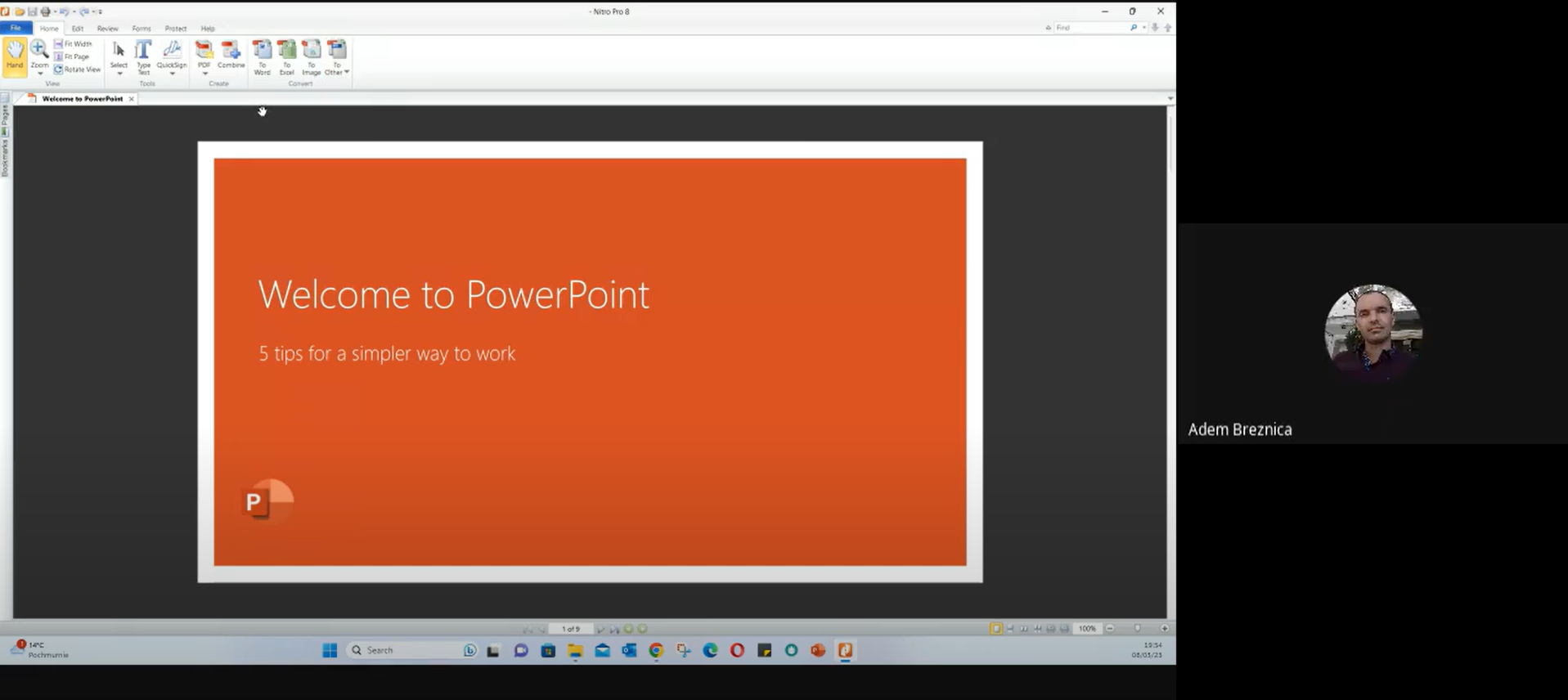This screenshot has height=700, width=1568.
Task: Open the Protect ribbon tab
Action: [x=176, y=29]
